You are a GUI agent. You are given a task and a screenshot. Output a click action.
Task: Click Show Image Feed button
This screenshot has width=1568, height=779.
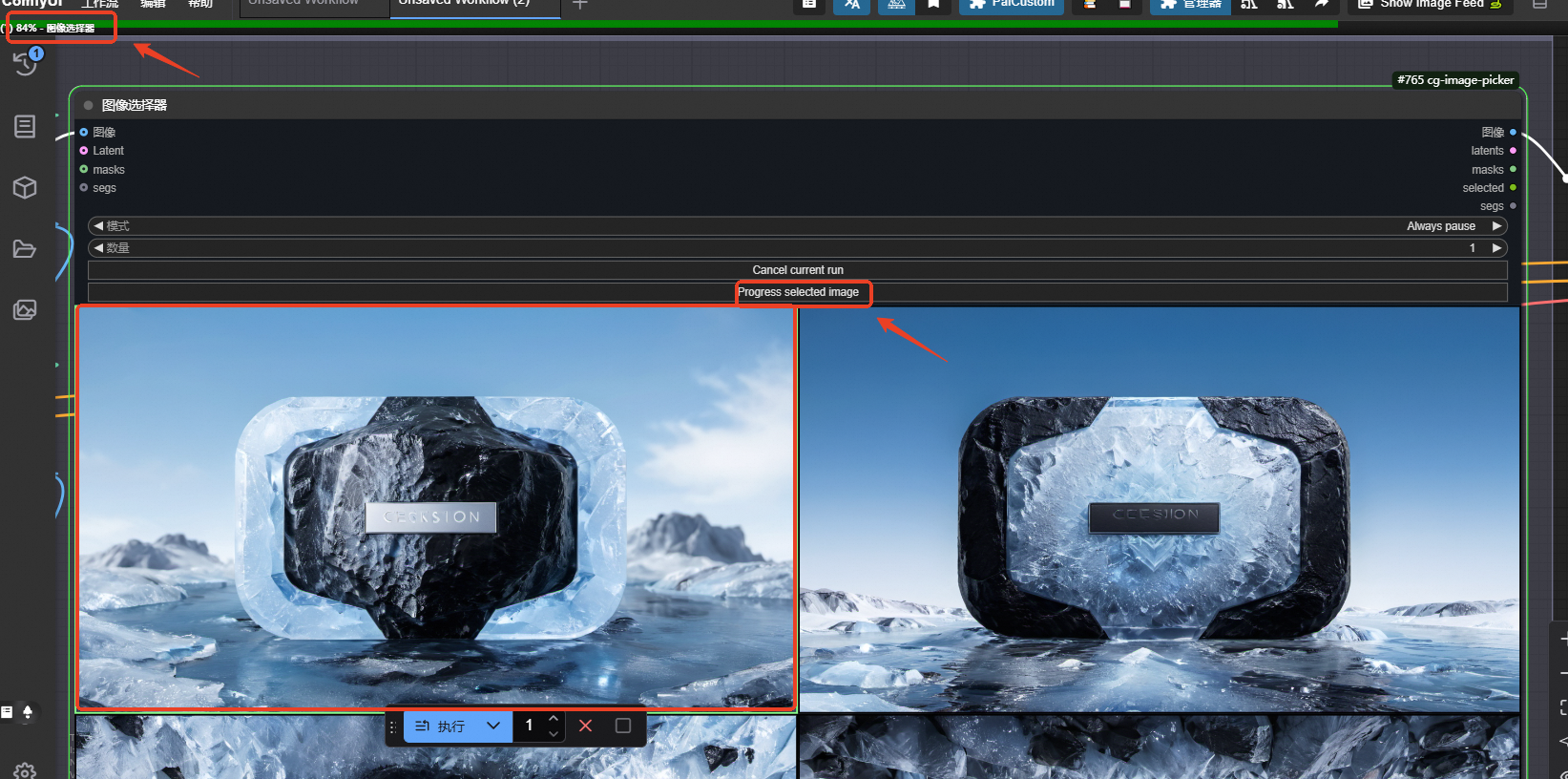coord(1430,5)
